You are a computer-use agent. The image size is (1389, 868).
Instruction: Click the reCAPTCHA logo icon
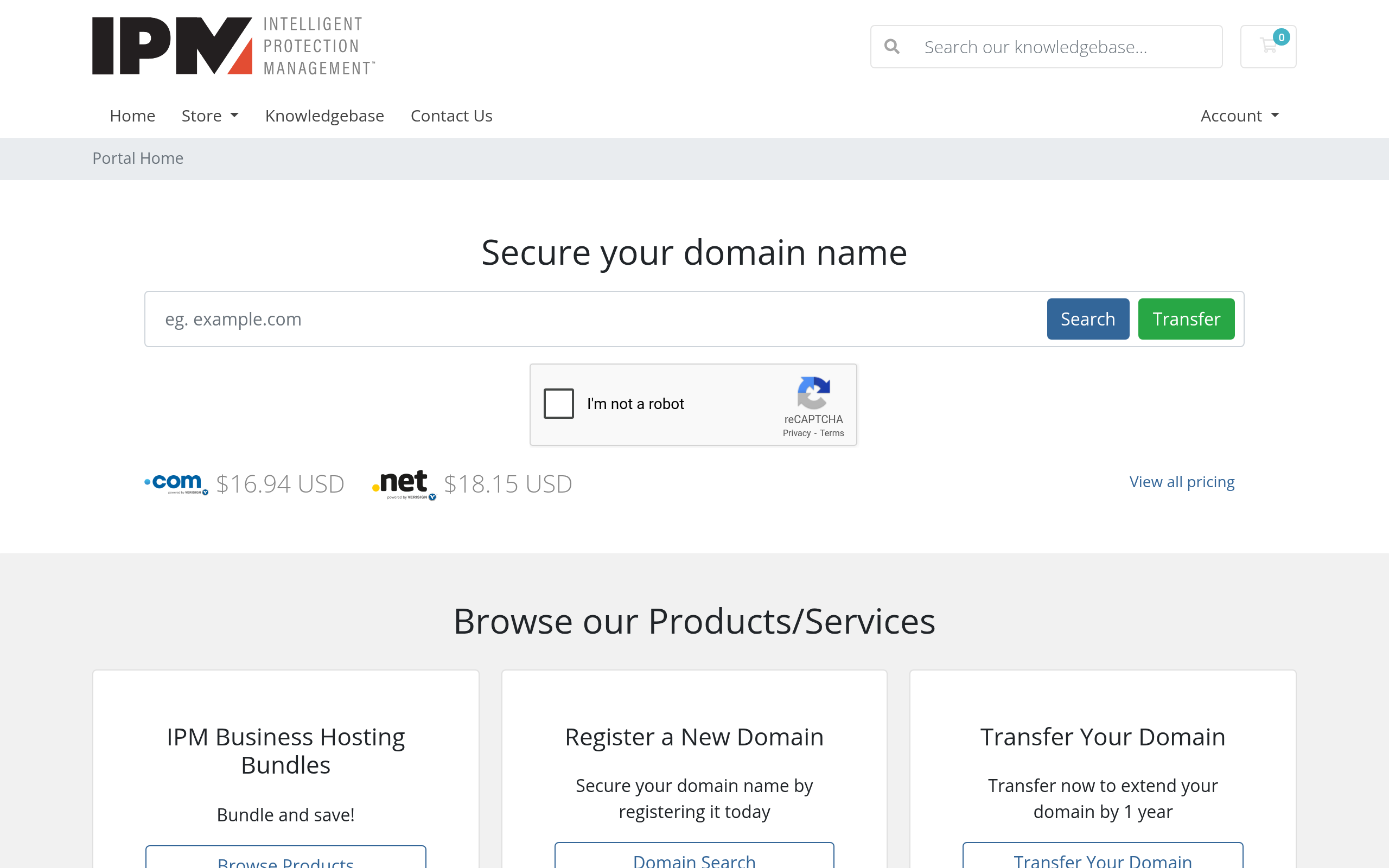(x=813, y=393)
